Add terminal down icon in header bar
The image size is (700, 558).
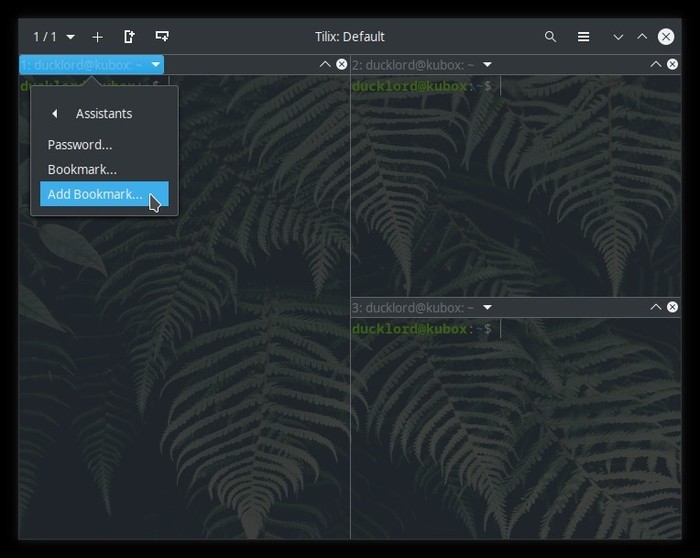coord(162,36)
